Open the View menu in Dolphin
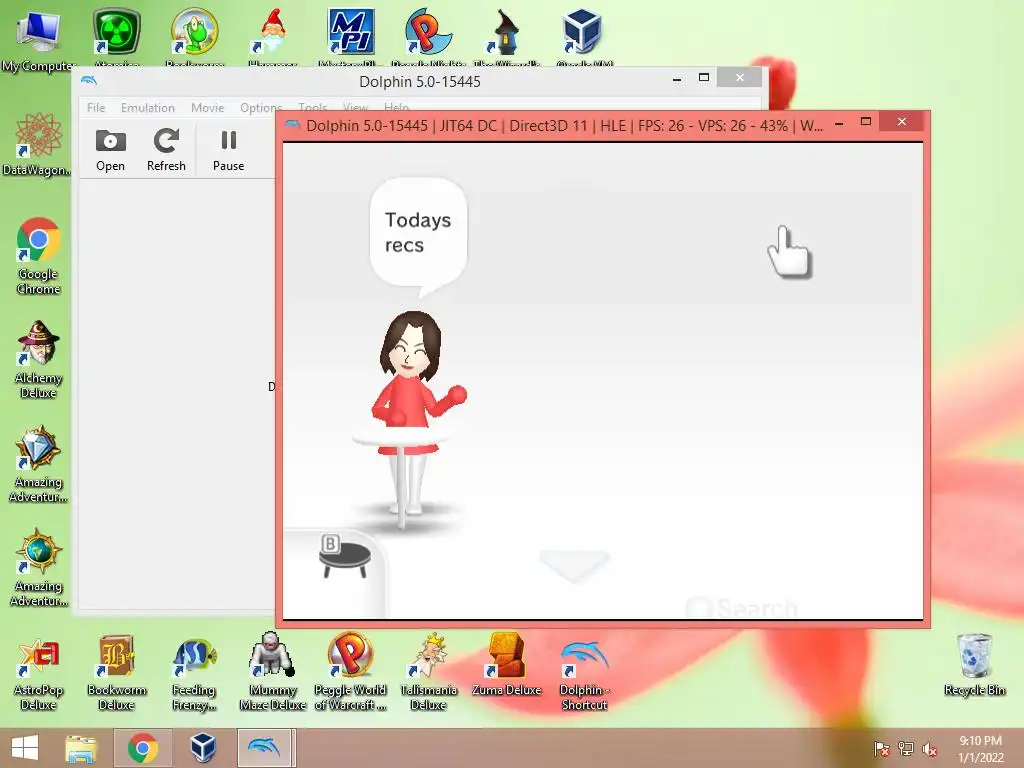Viewport: 1024px width, 768px height. click(x=355, y=106)
